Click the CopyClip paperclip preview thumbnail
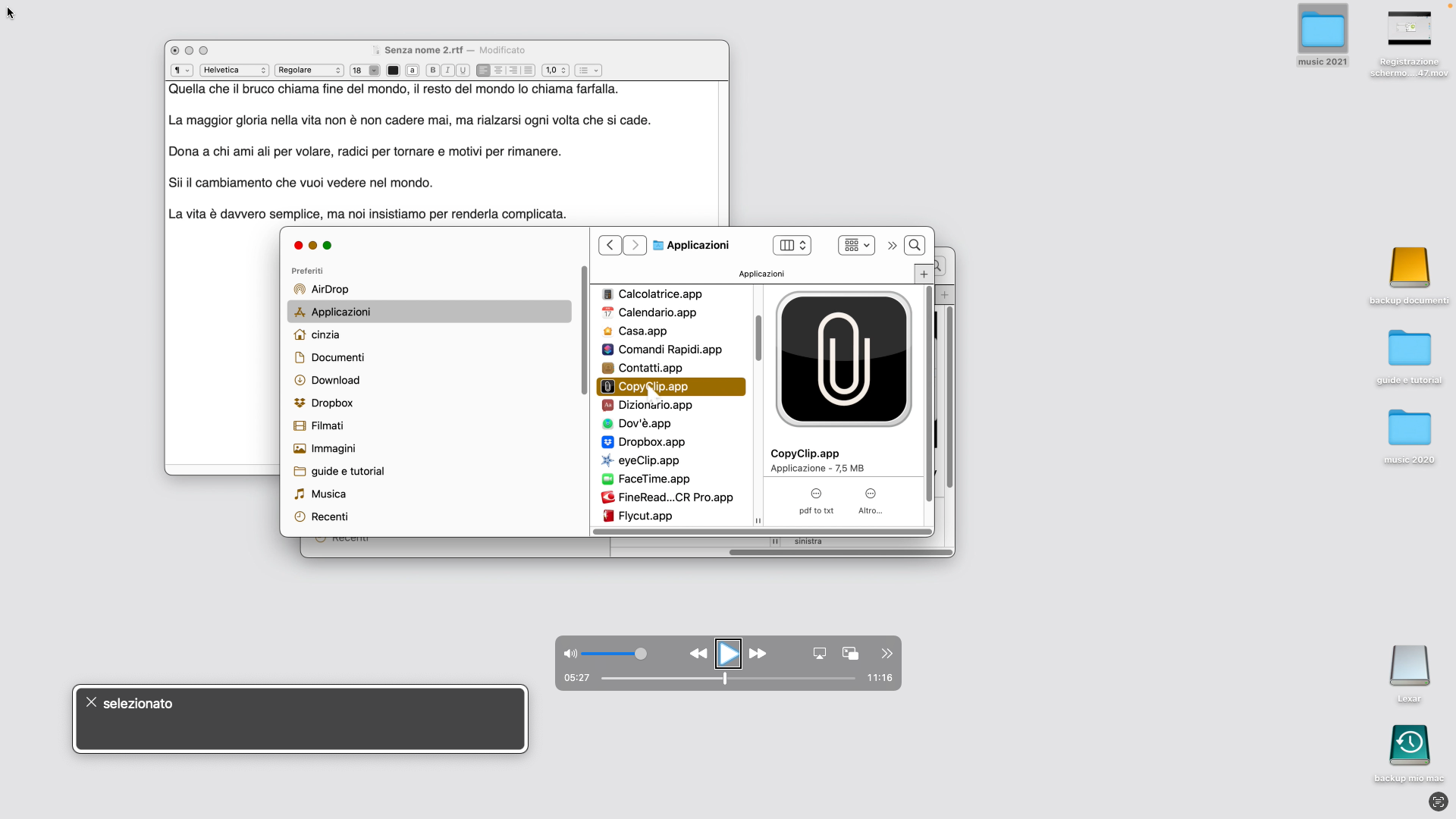Image resolution: width=1456 pixels, height=819 pixels. point(843,359)
